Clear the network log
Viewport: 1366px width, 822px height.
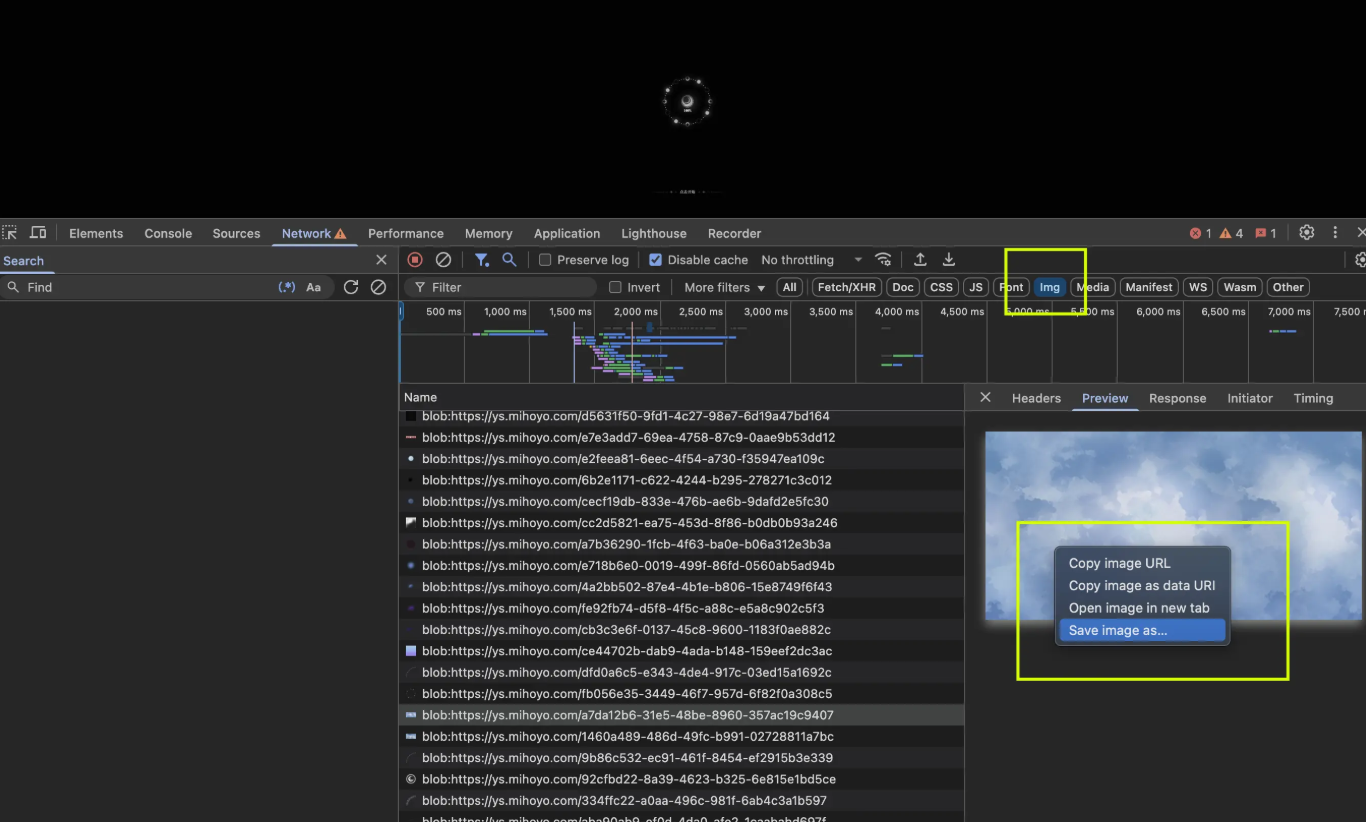click(443, 259)
